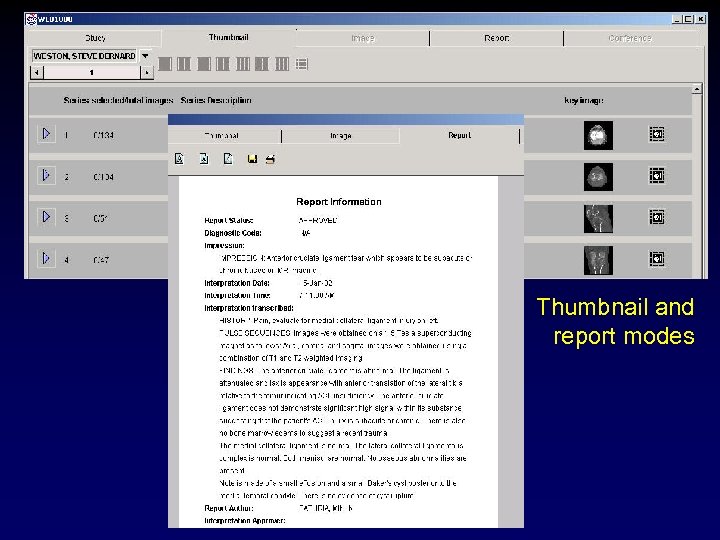
Task: Open the patient name dropdown arrow
Action: coord(145,56)
